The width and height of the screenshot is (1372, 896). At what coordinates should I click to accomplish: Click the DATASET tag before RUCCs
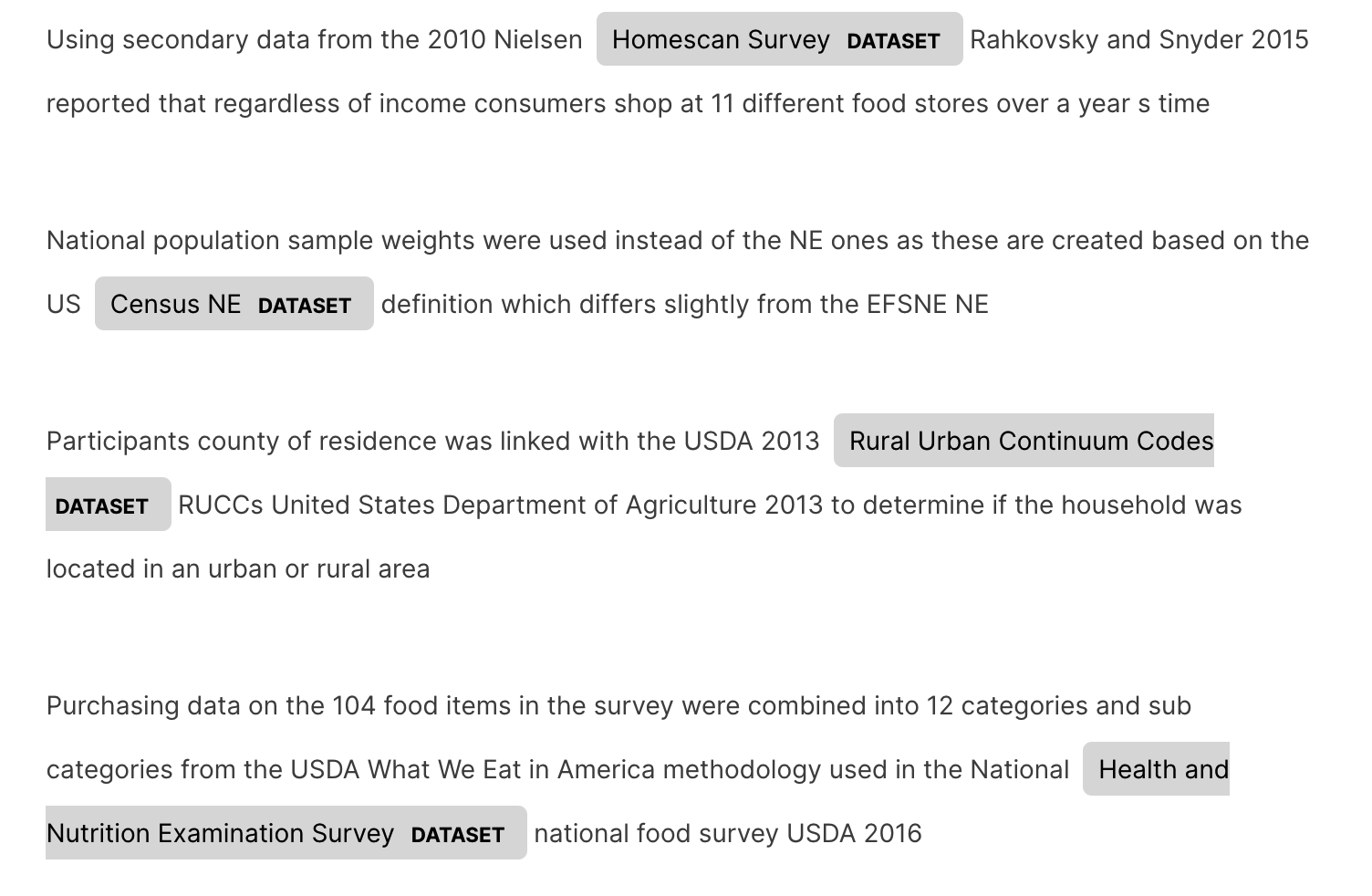click(x=101, y=506)
